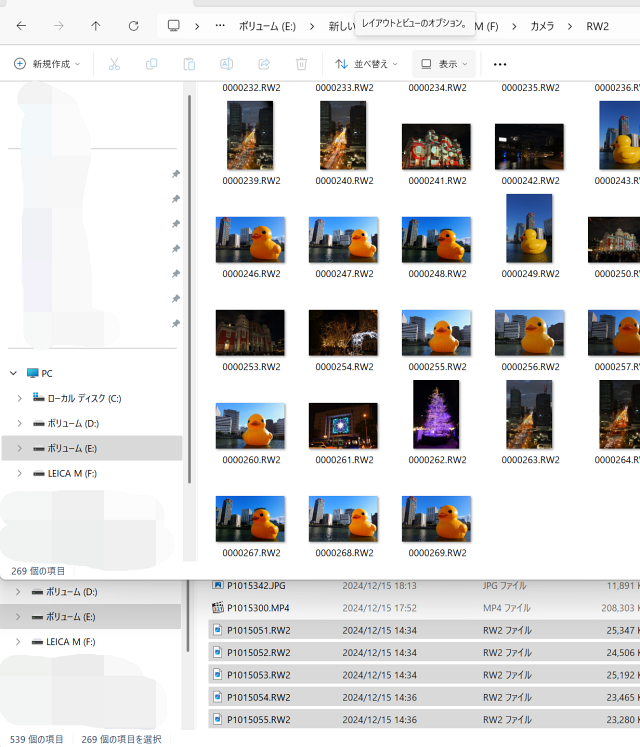Viewport: 640px width, 747px height.
Task: Open the 並べ替え sort dropdown
Action: click(366, 64)
